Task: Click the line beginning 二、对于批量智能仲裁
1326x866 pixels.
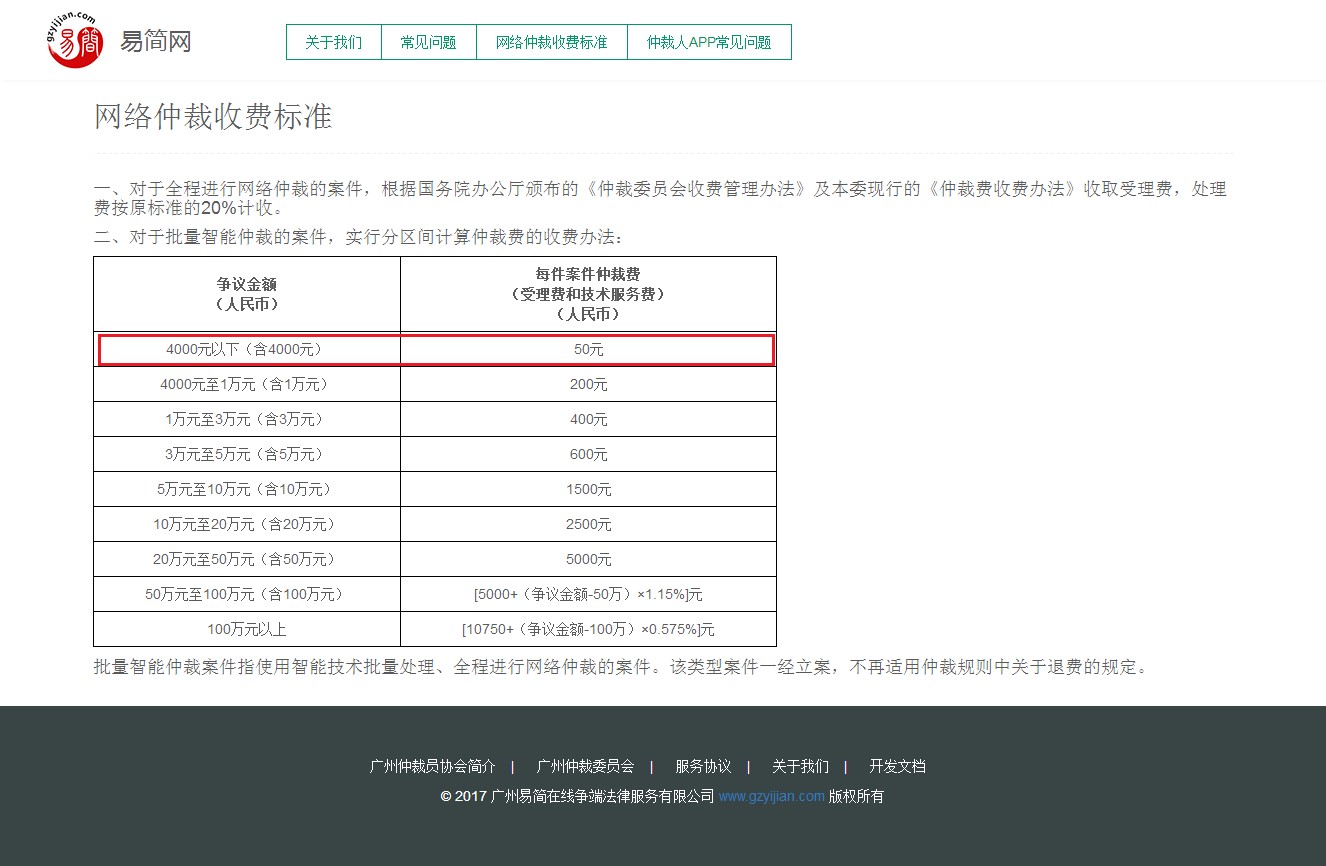Action: click(x=359, y=238)
